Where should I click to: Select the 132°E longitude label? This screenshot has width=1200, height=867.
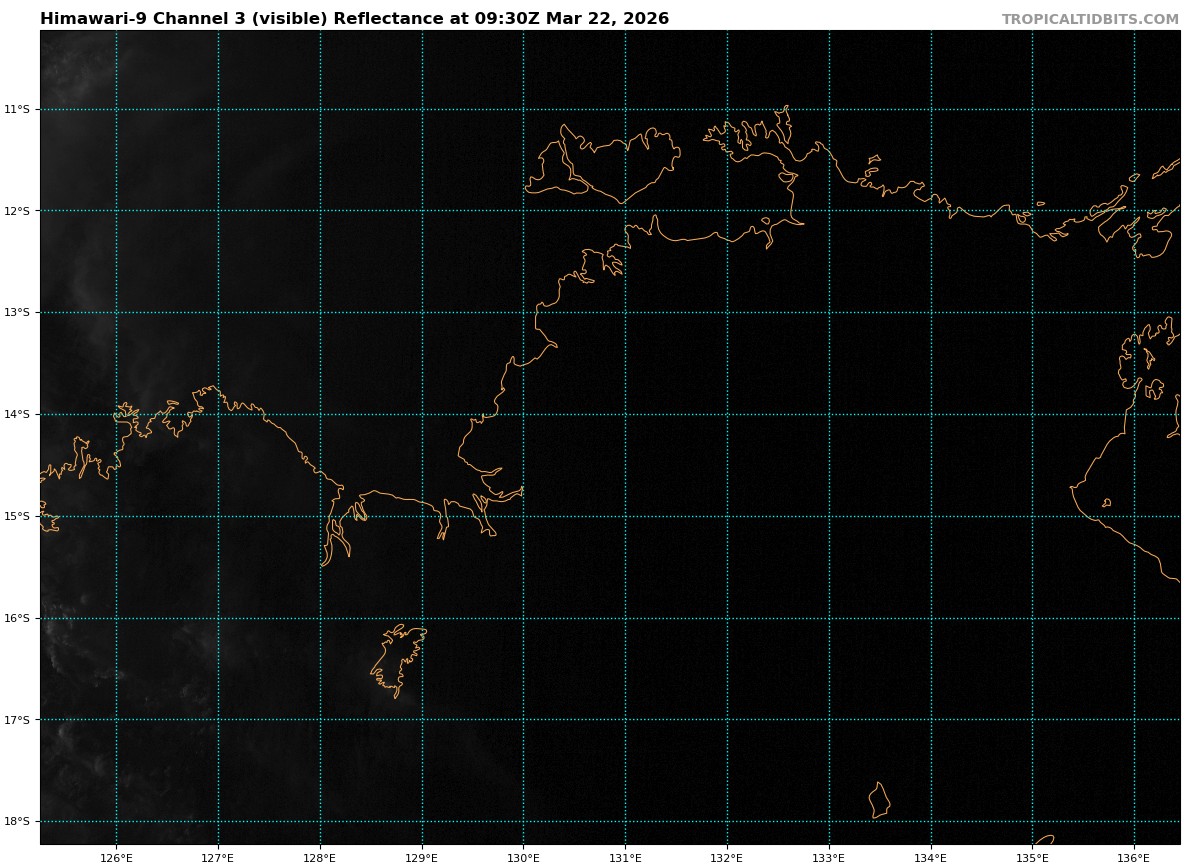pos(727,857)
